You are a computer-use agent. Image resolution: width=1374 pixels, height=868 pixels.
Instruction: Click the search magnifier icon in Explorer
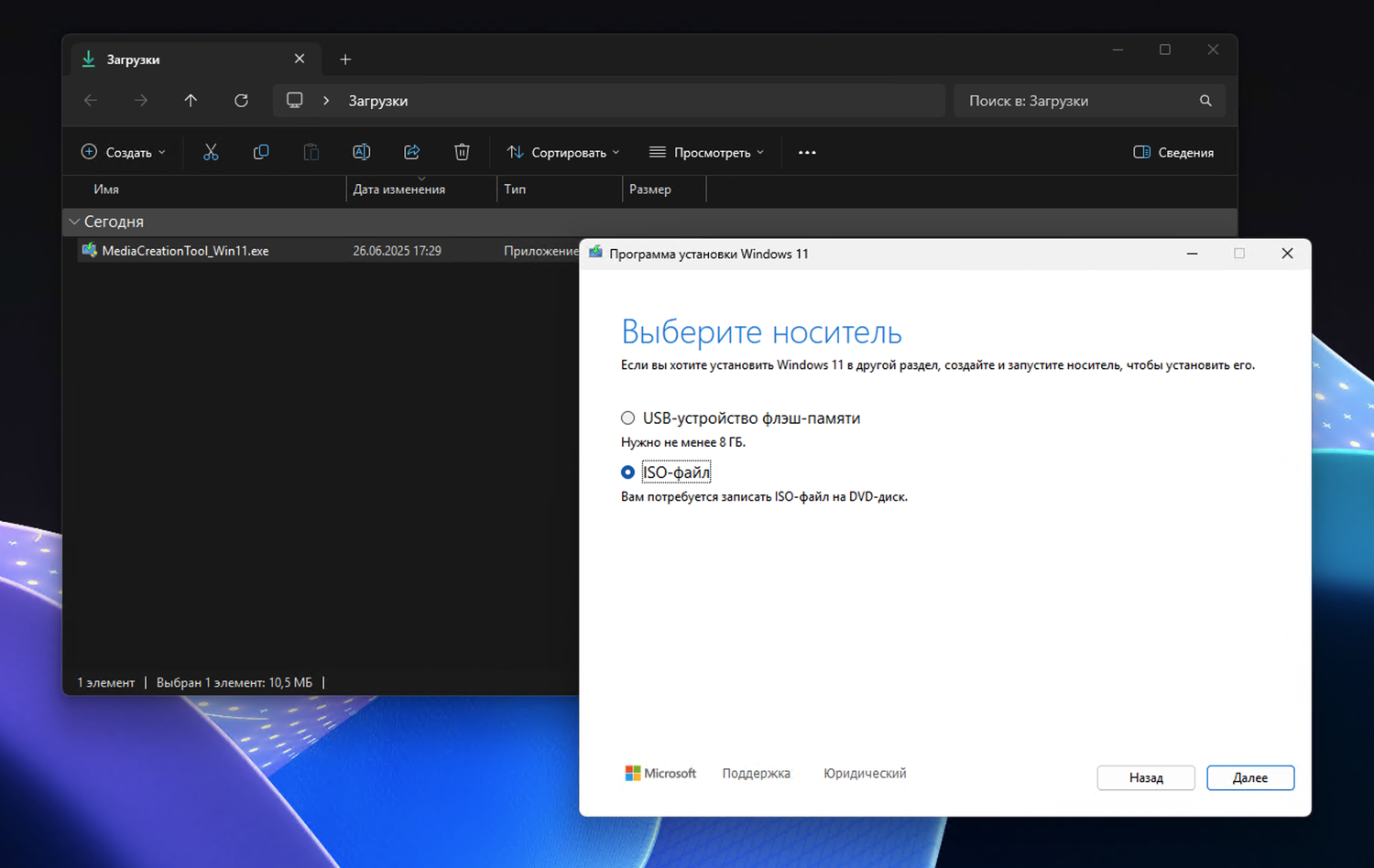point(1205,101)
